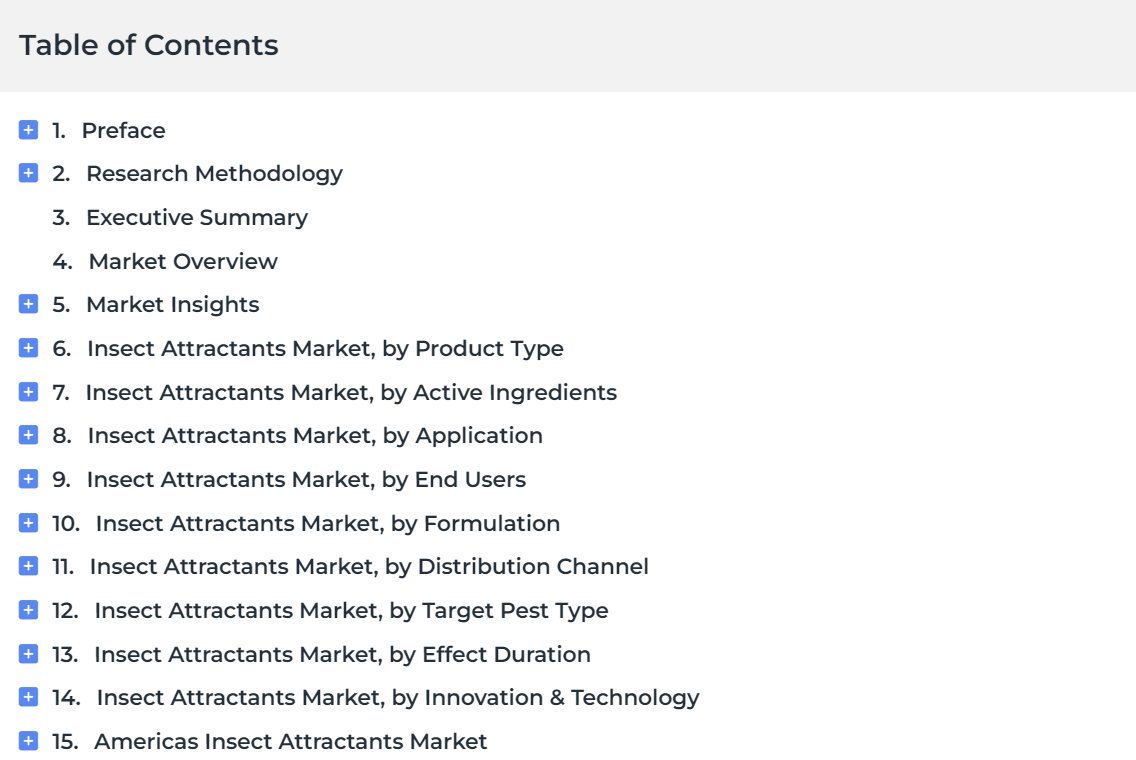Click the Research Methodology title text
The width and height of the screenshot is (1136, 760).
pyautogui.click(x=214, y=174)
